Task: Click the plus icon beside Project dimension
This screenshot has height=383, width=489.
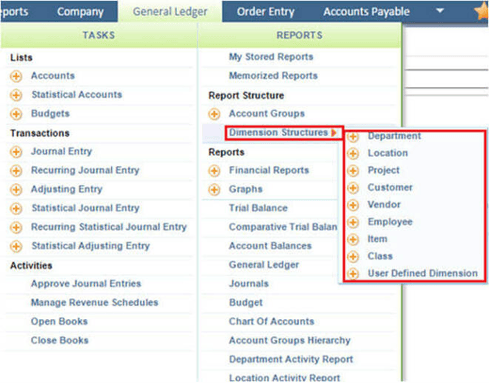Action: 353,171
